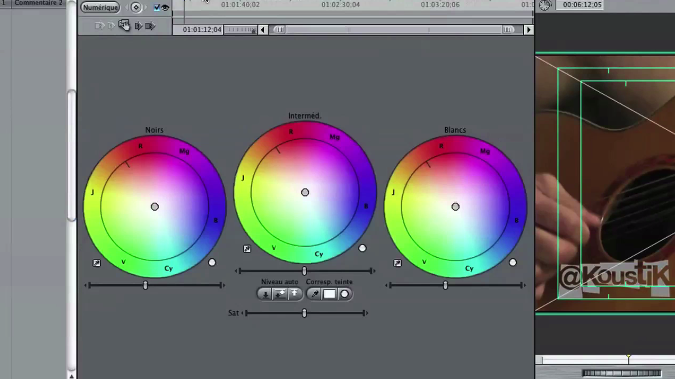Select the Commentaire 2 column header
Image resolution: width=675 pixels, height=379 pixels.
38,3
